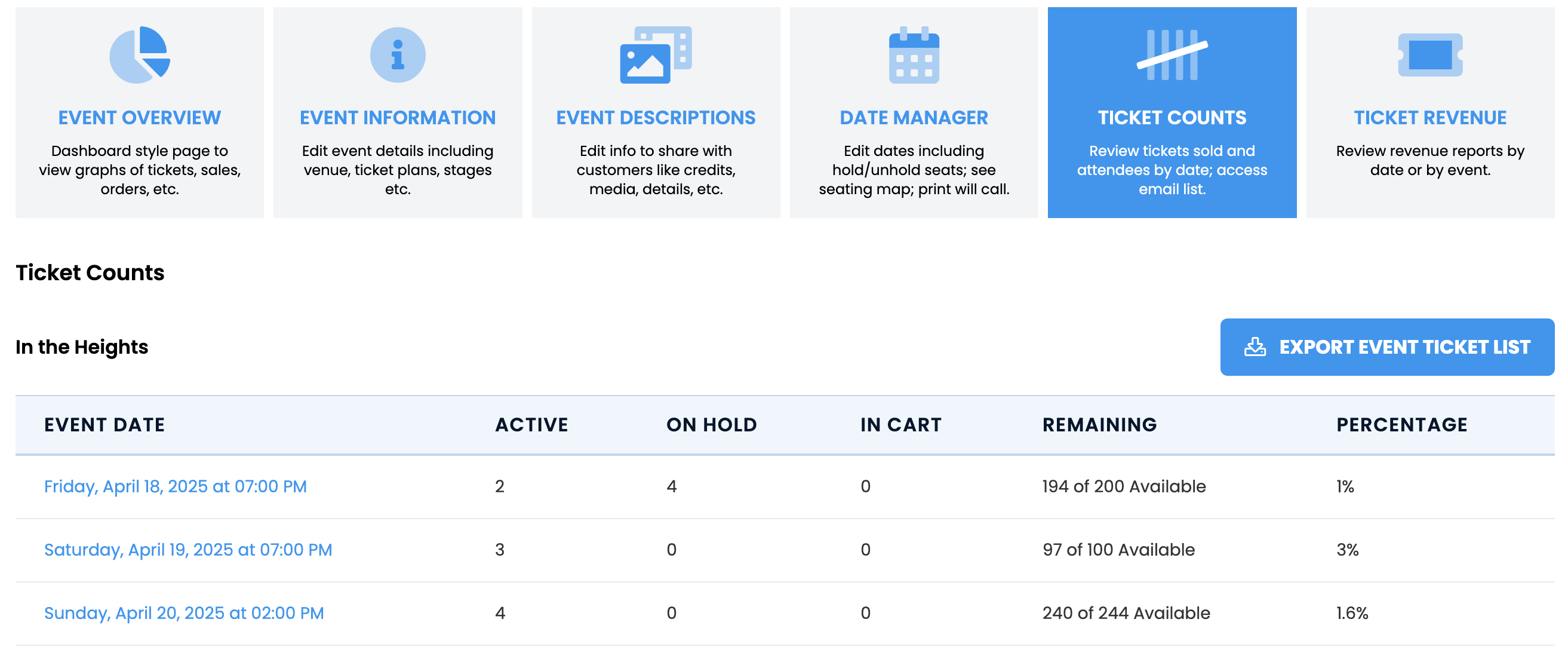Click active count 4 for Sunday row
The image size is (1568, 662).
[500, 613]
